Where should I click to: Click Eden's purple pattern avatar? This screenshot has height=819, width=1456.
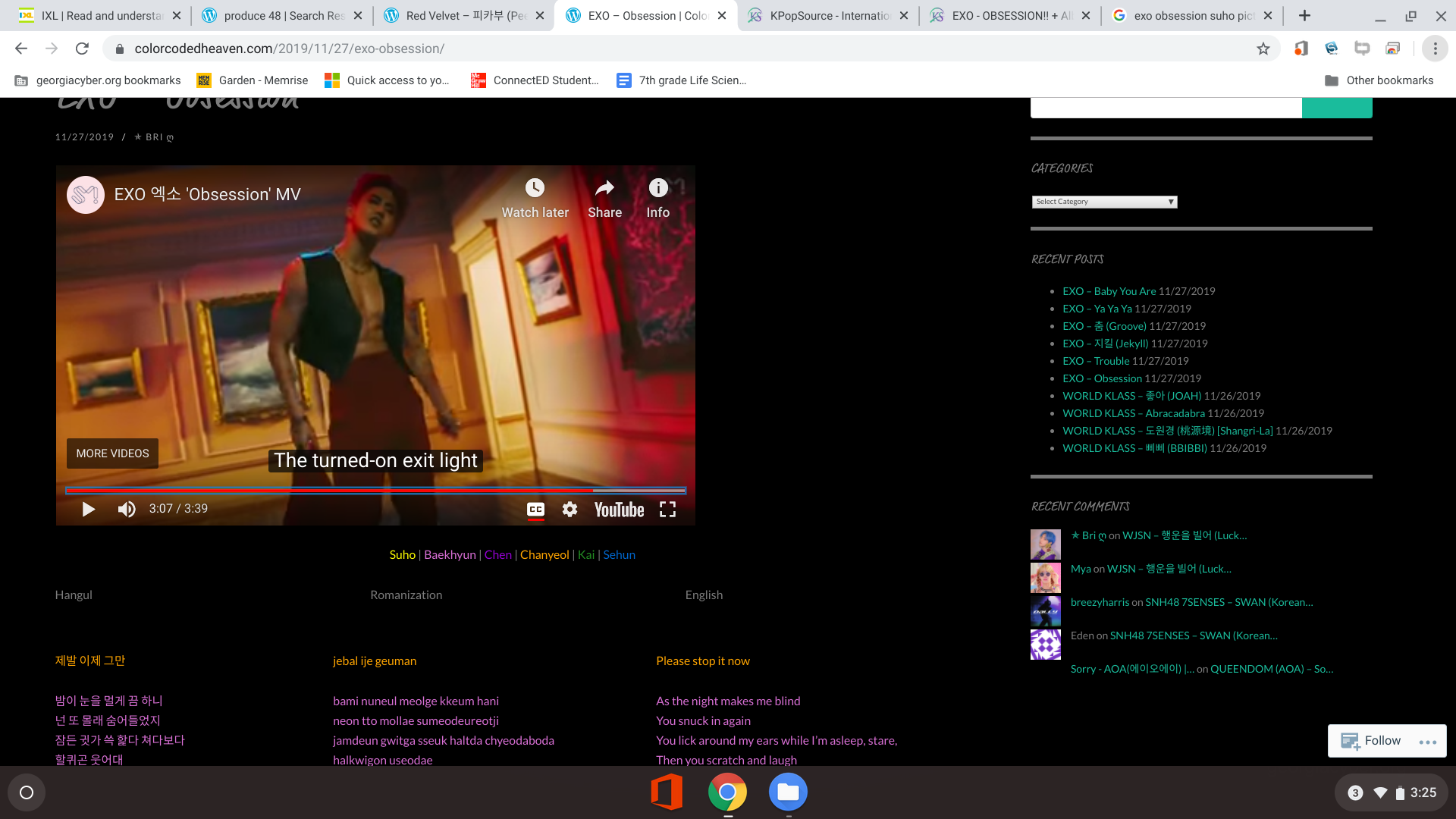point(1046,645)
